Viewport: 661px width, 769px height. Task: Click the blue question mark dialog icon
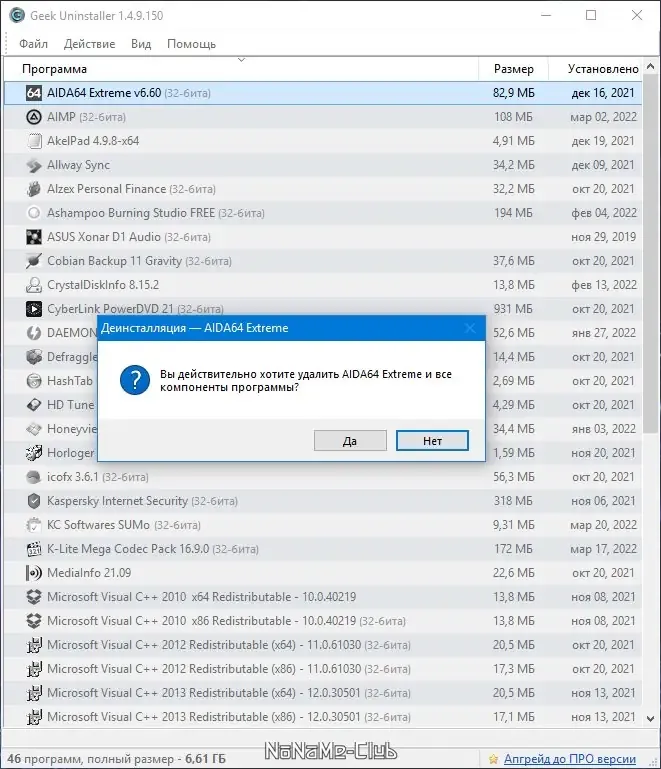[135, 380]
